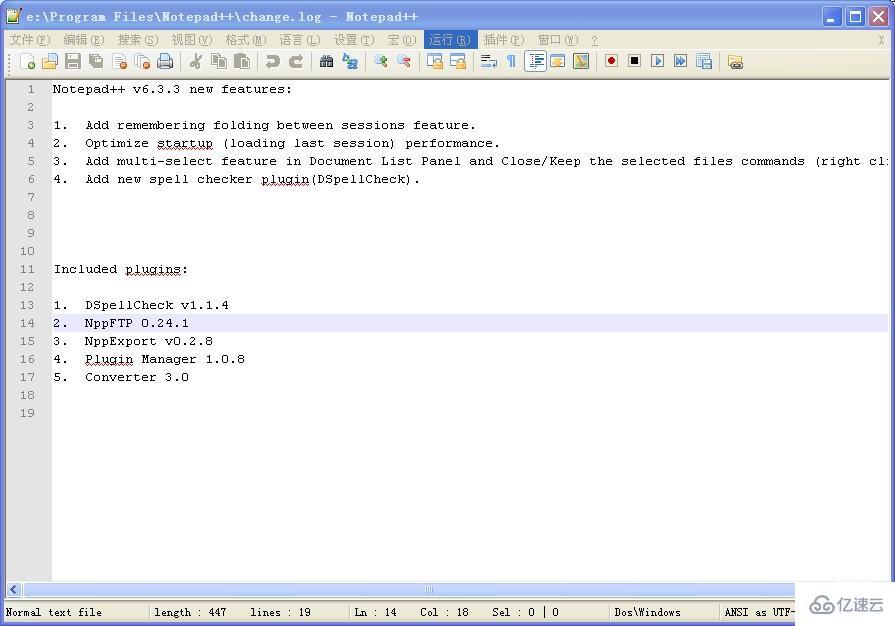Close the document with the menu bar X
The width and height of the screenshot is (895, 626).
point(881,40)
